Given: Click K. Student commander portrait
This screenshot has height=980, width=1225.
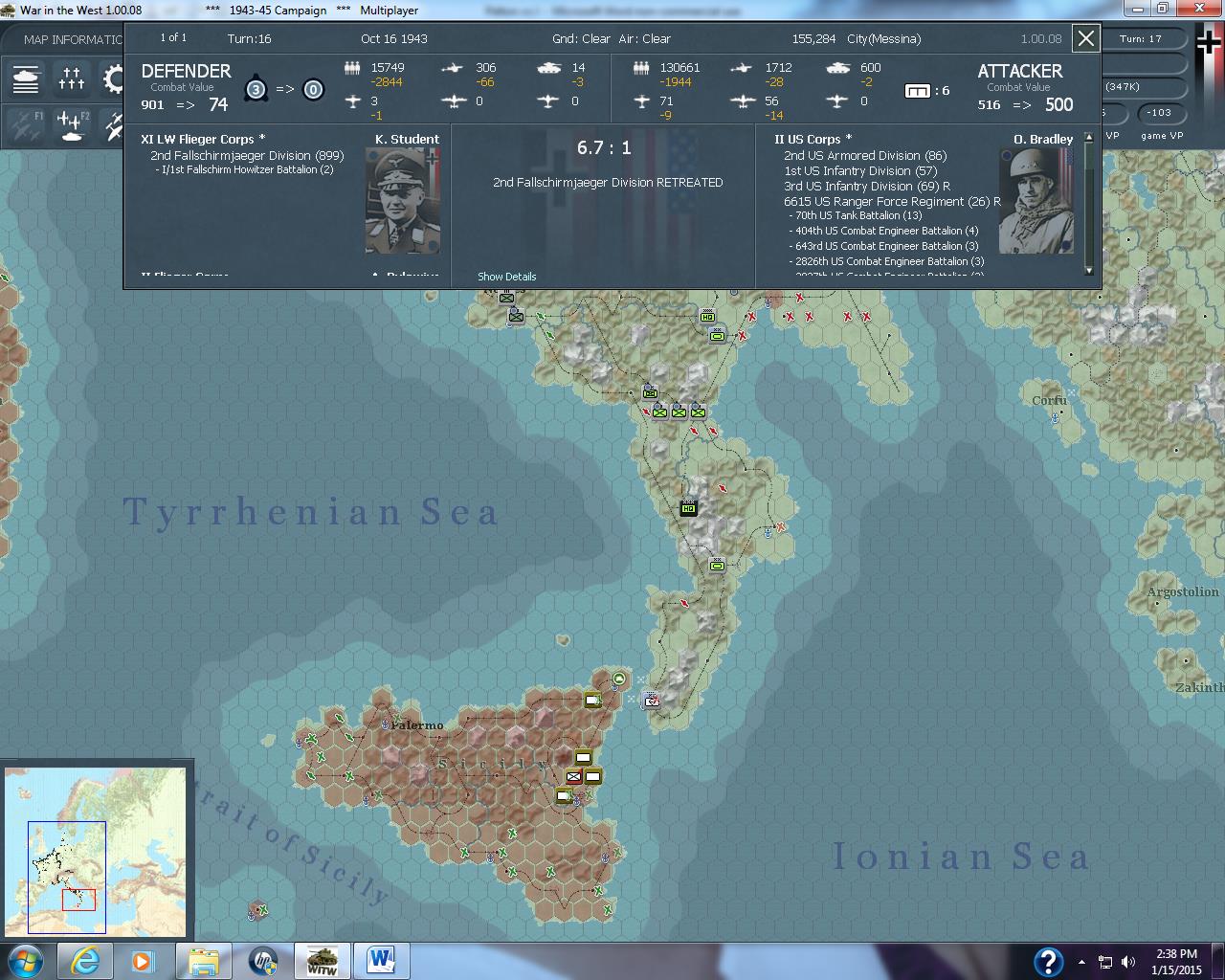Looking at the screenshot, I should point(402,200).
